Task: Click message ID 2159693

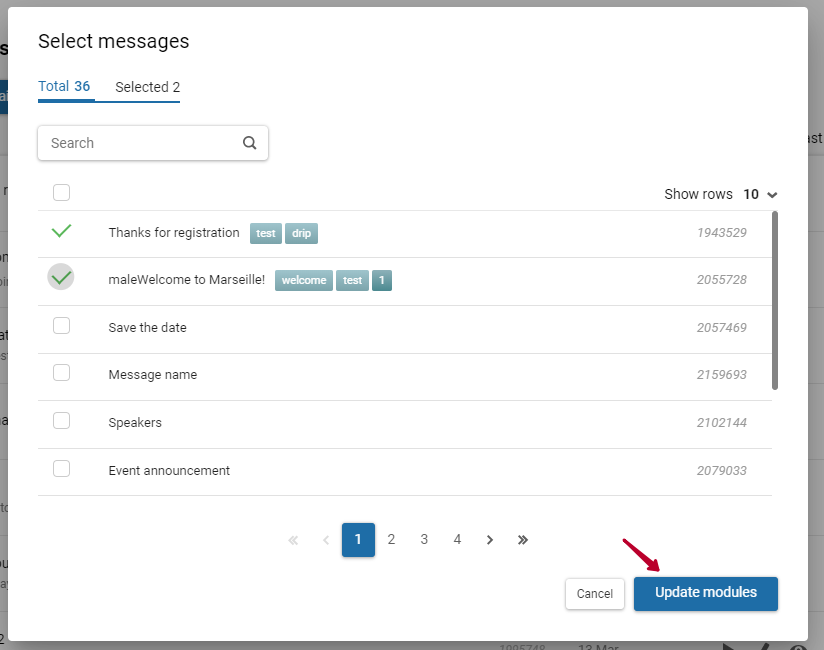Action: pyautogui.click(x=722, y=375)
